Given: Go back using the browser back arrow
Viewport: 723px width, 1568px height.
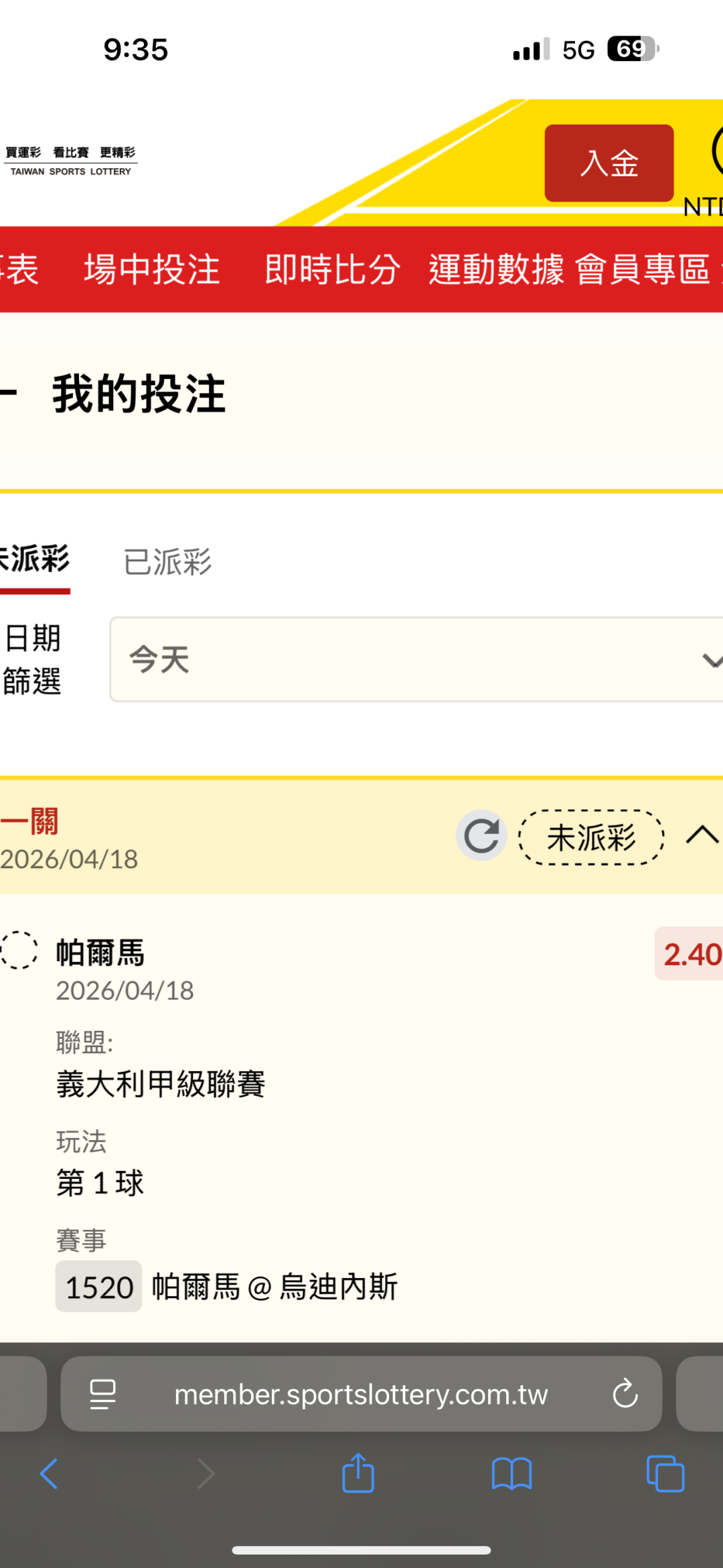Looking at the screenshot, I should click(49, 1474).
